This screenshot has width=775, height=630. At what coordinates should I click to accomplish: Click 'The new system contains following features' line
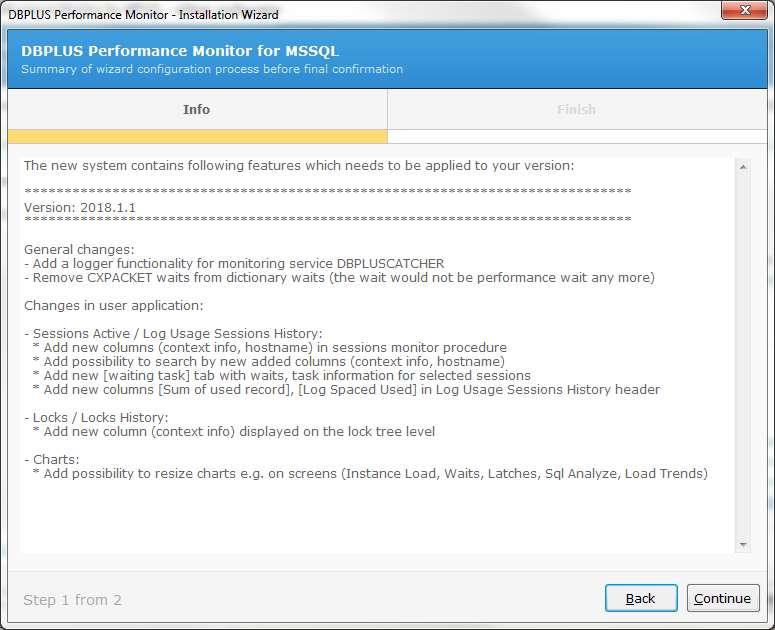299,166
